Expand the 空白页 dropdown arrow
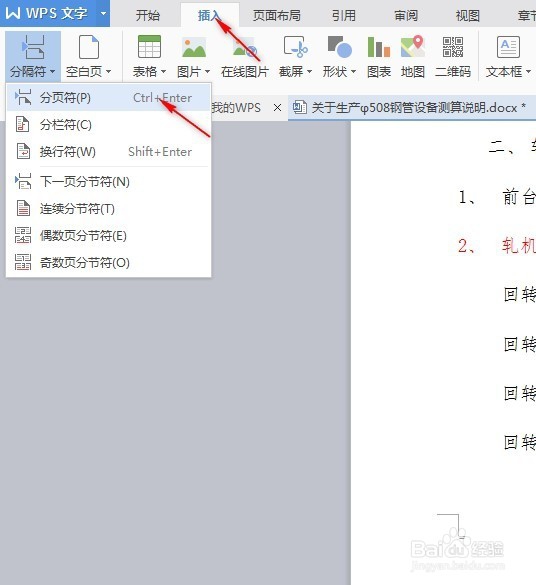 pyautogui.click(x=109, y=71)
